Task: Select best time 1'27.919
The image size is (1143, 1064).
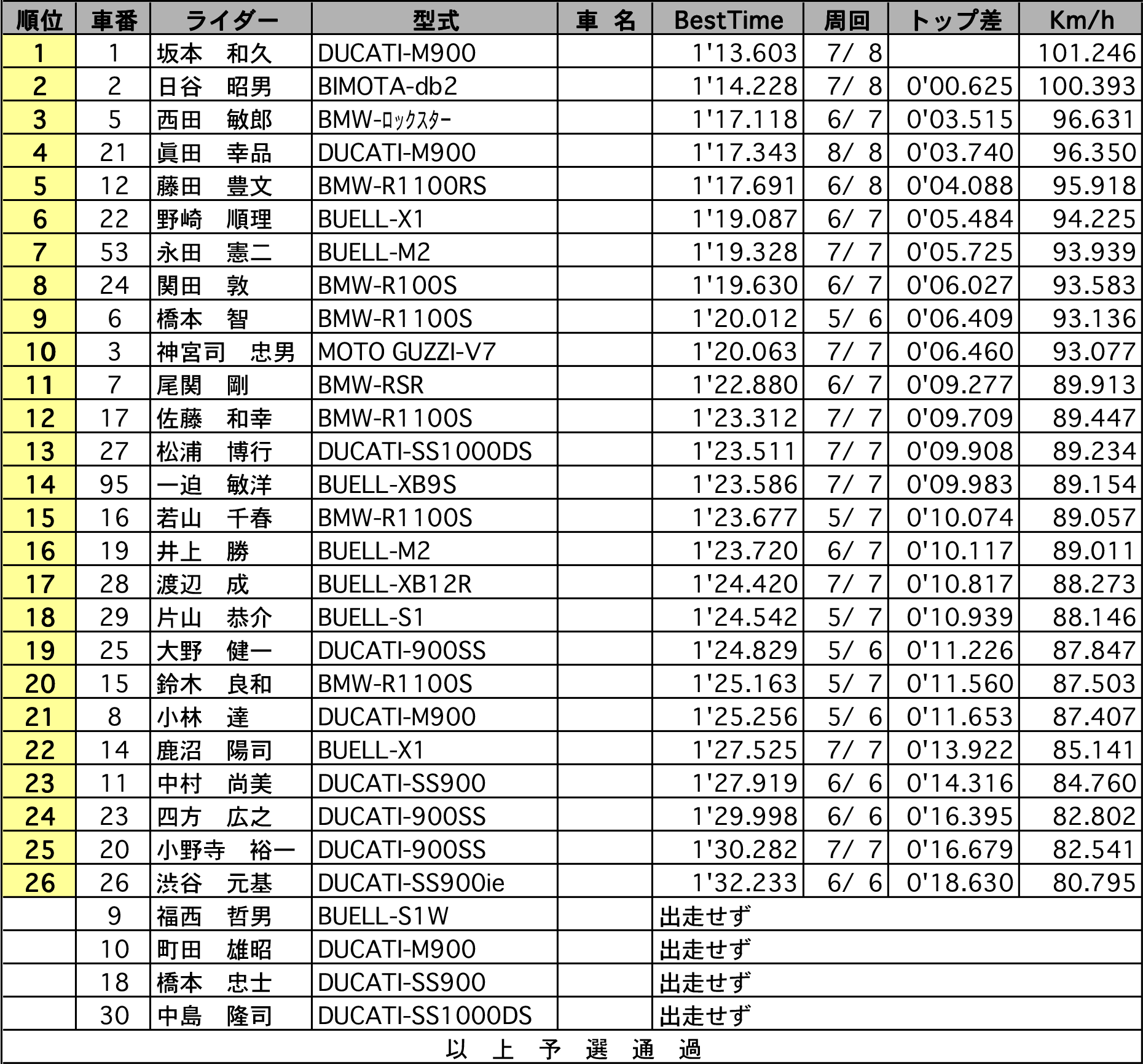Action: tap(745, 783)
